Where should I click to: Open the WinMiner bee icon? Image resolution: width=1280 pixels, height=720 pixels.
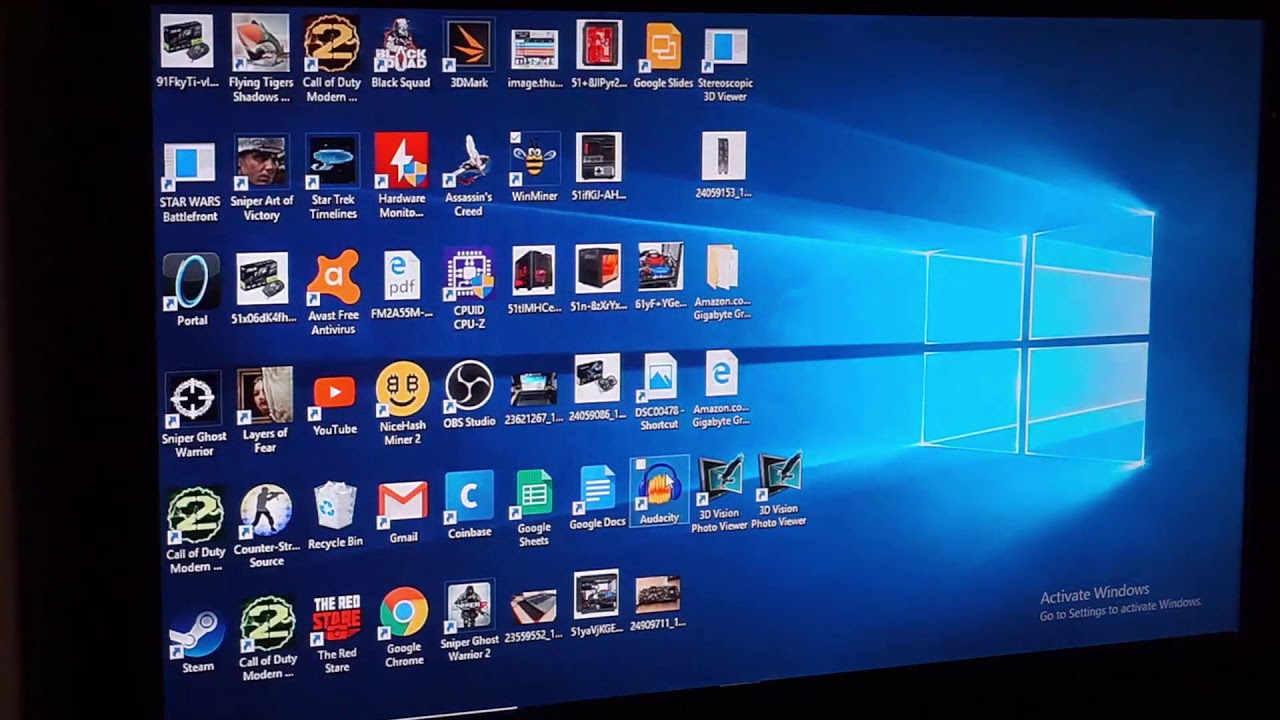[535, 166]
